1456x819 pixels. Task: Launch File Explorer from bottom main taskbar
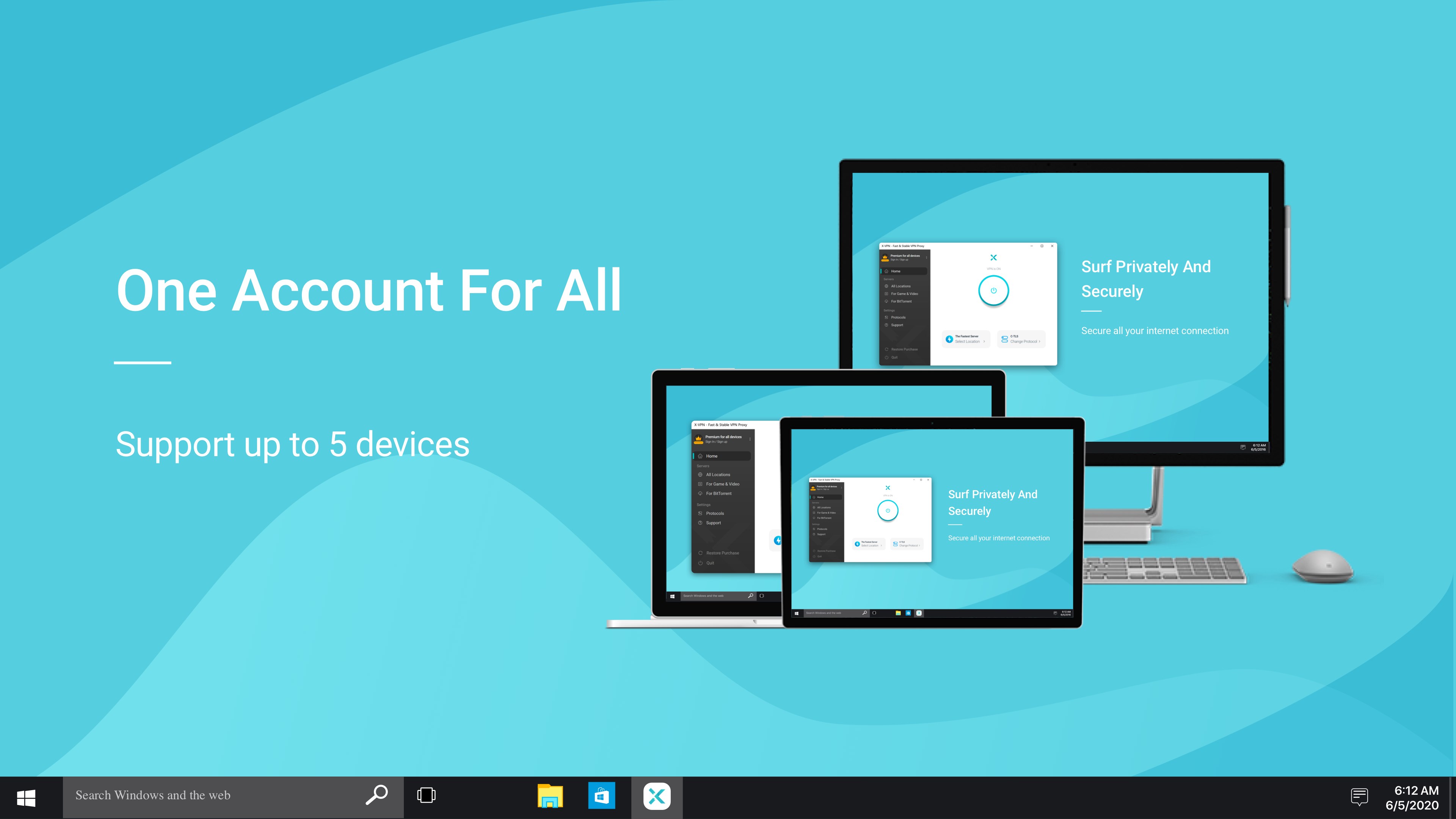pos(549,796)
